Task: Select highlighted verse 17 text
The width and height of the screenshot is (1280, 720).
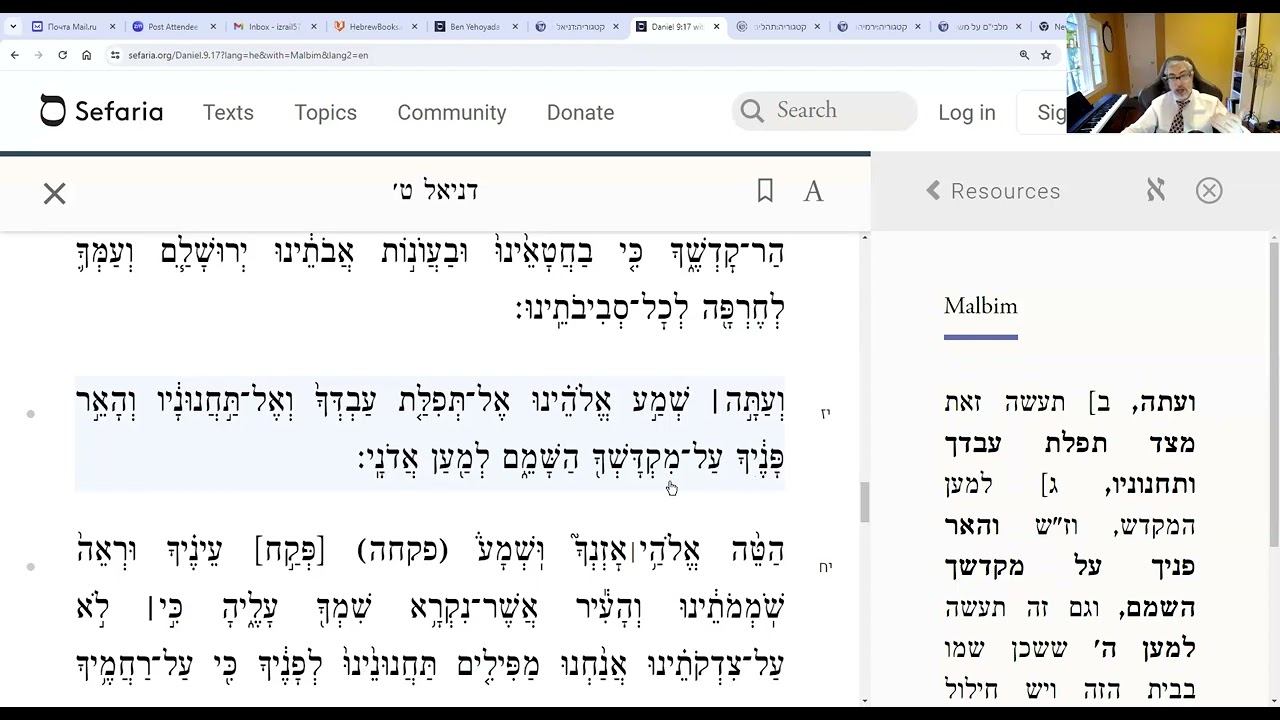Action: pyautogui.click(x=430, y=432)
